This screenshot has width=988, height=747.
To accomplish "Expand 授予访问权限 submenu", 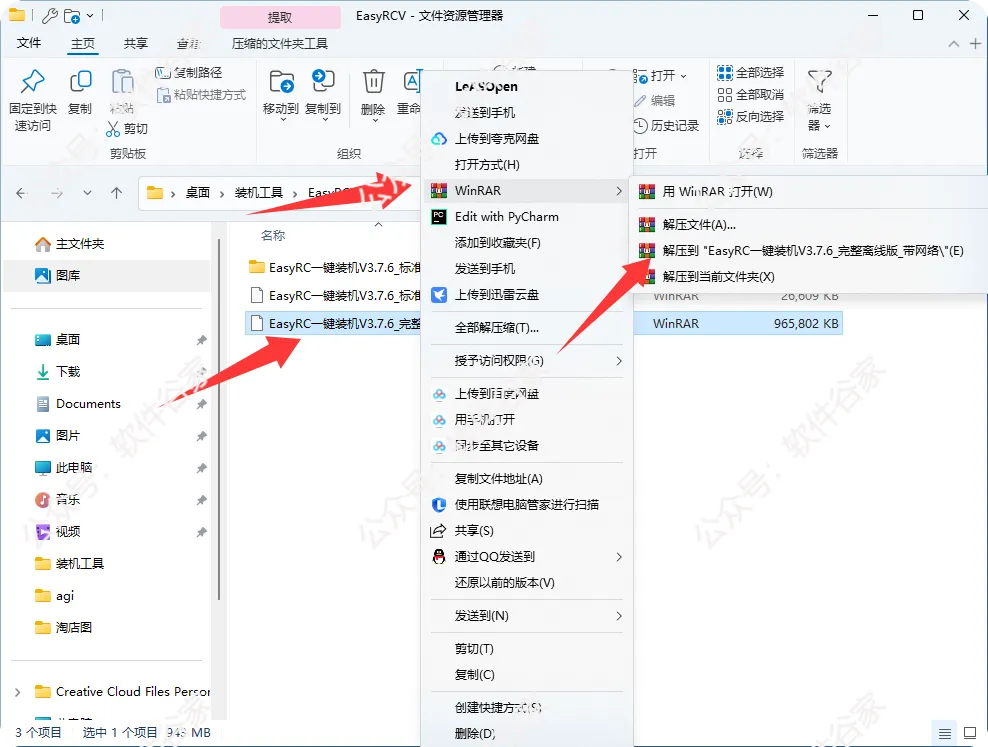I will click(x=527, y=360).
